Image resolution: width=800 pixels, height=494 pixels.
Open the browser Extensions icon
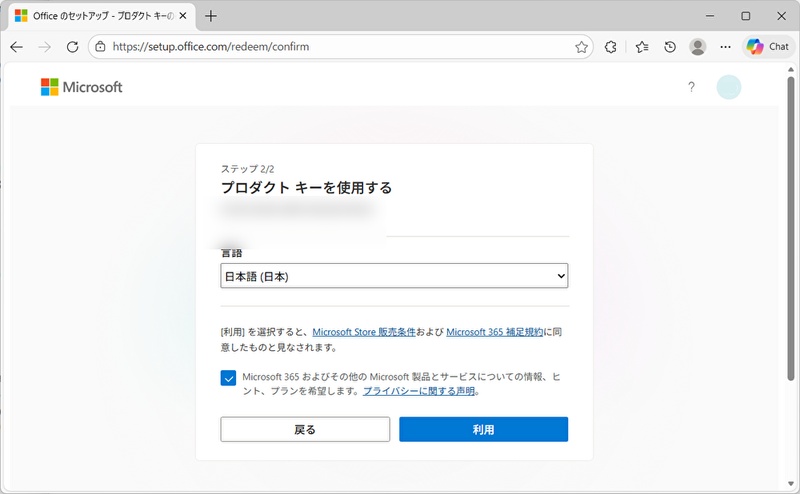click(611, 47)
